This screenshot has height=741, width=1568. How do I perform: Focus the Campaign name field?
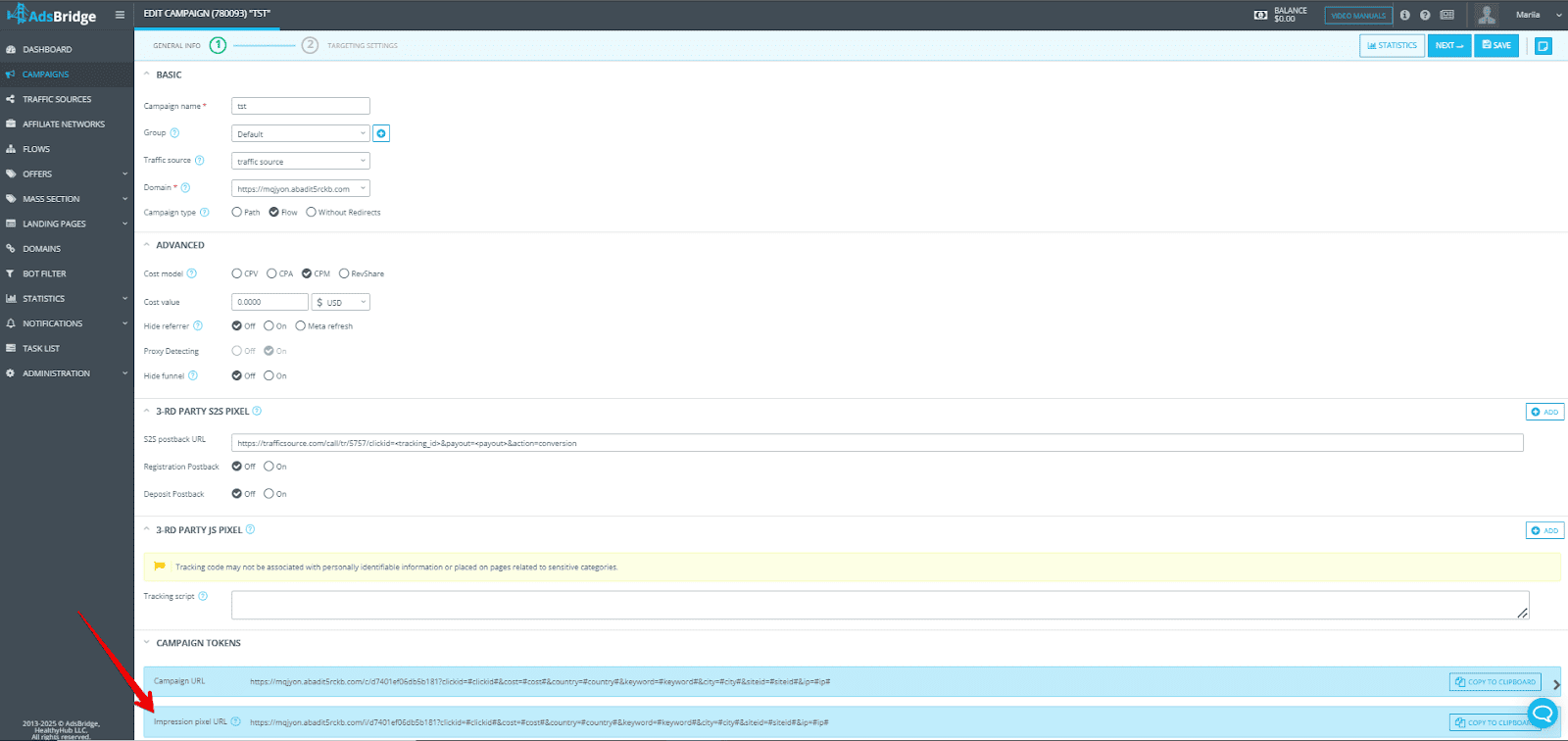tap(301, 106)
